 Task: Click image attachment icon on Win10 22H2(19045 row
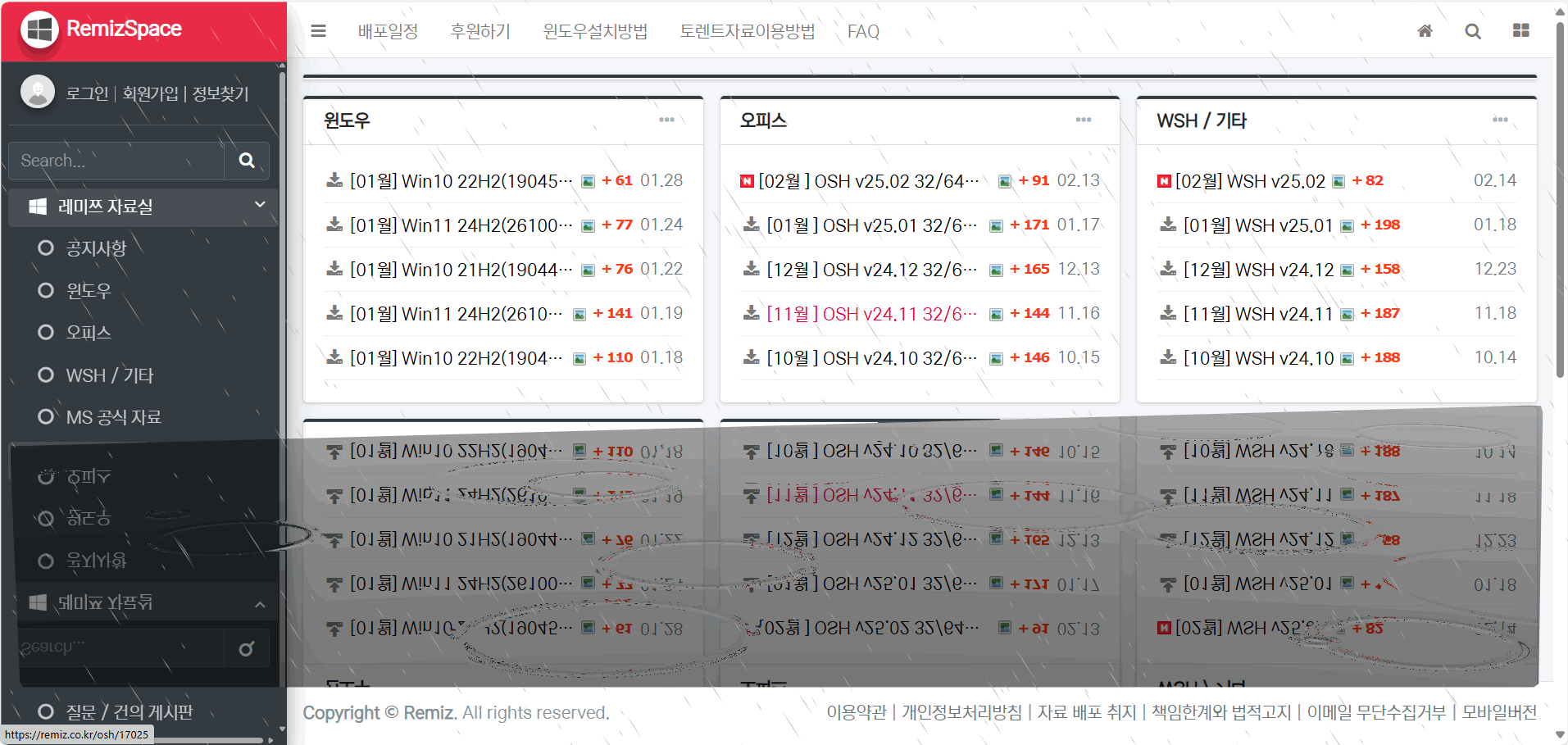pos(588,181)
